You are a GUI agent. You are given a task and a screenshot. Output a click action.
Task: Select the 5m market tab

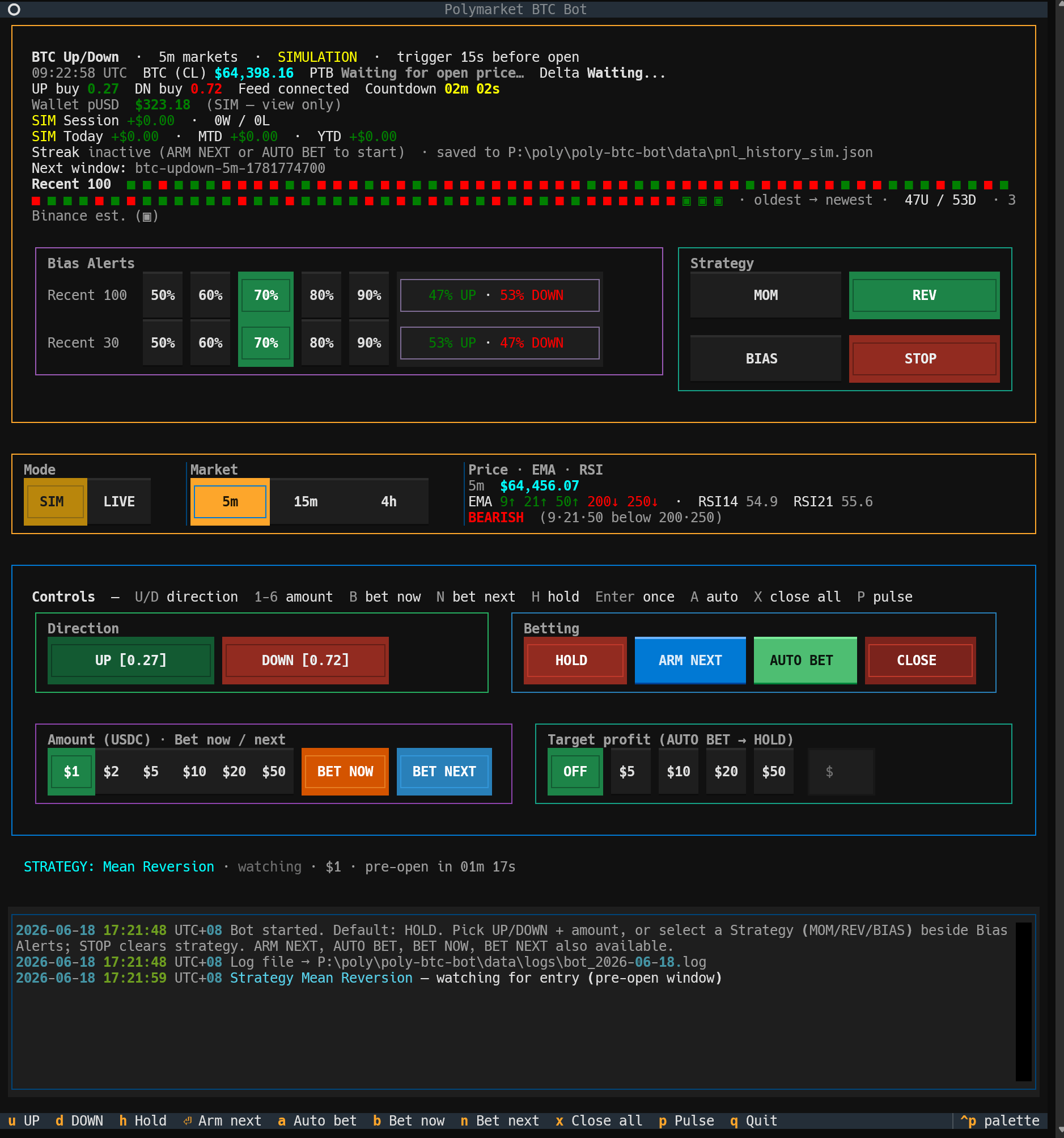point(230,501)
